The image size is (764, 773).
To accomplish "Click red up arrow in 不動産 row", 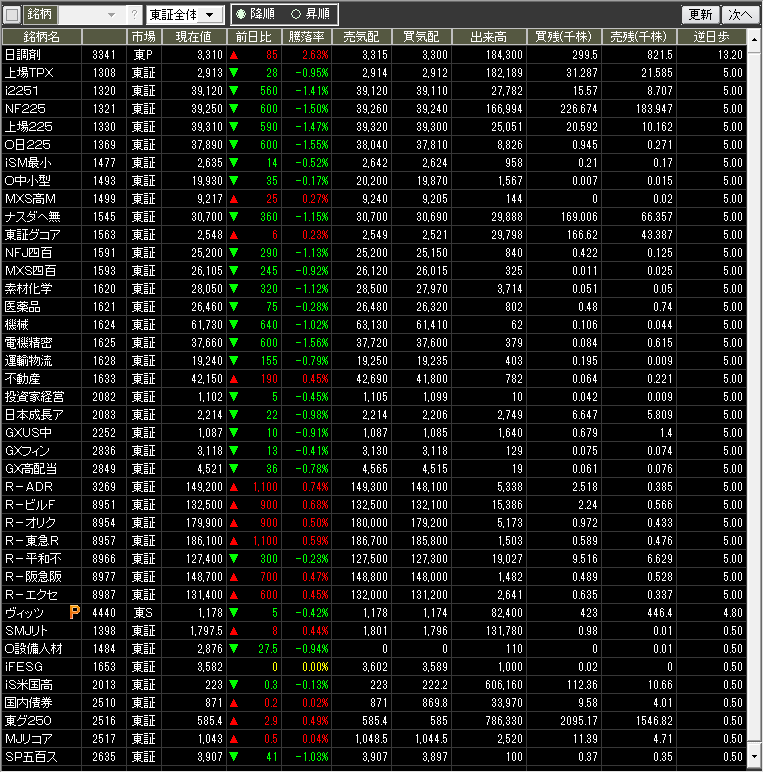I will coord(234,379).
